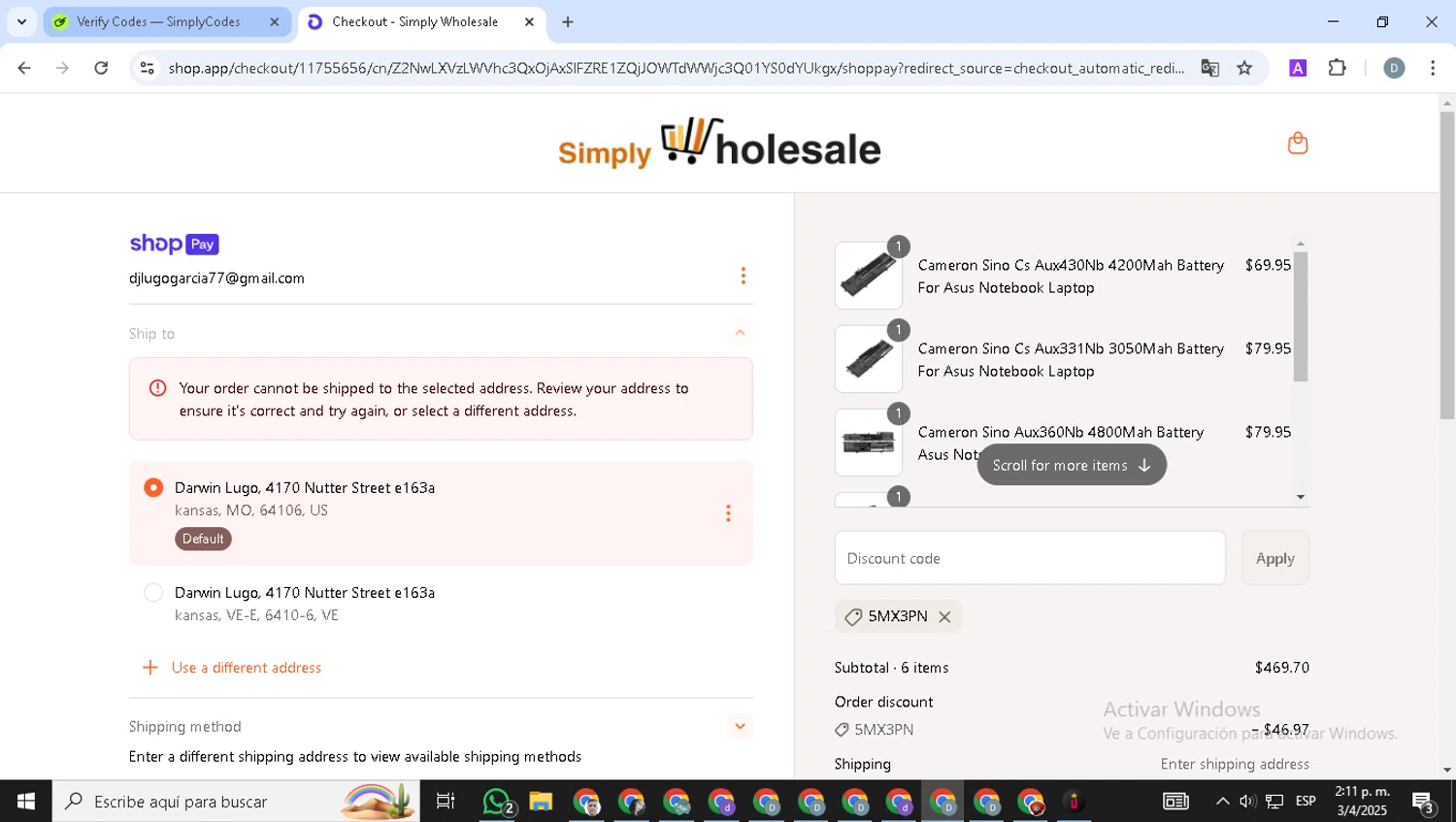Click the Shop Pay logo

pos(175,244)
